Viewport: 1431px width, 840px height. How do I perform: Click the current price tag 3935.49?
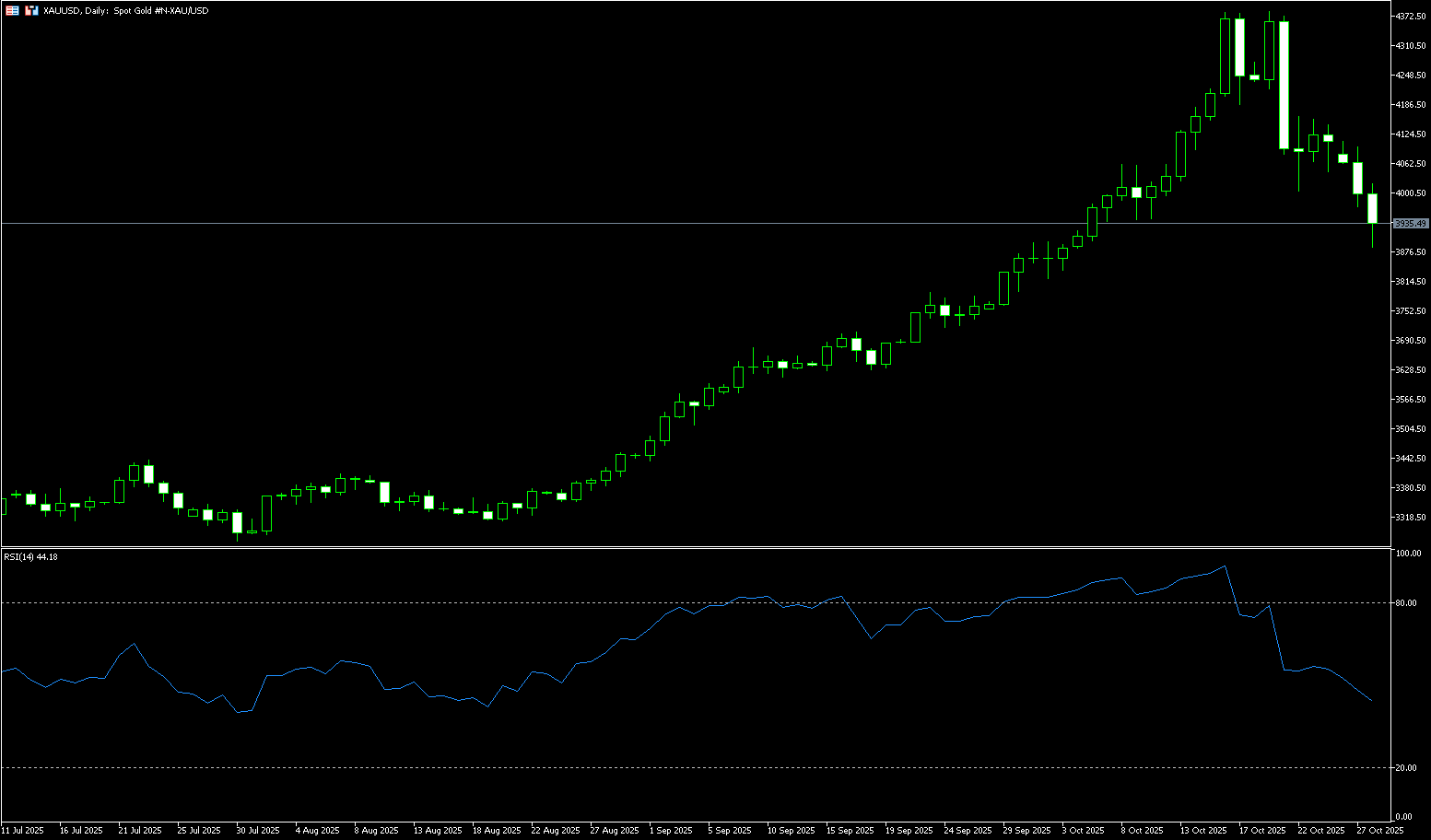tap(1410, 224)
